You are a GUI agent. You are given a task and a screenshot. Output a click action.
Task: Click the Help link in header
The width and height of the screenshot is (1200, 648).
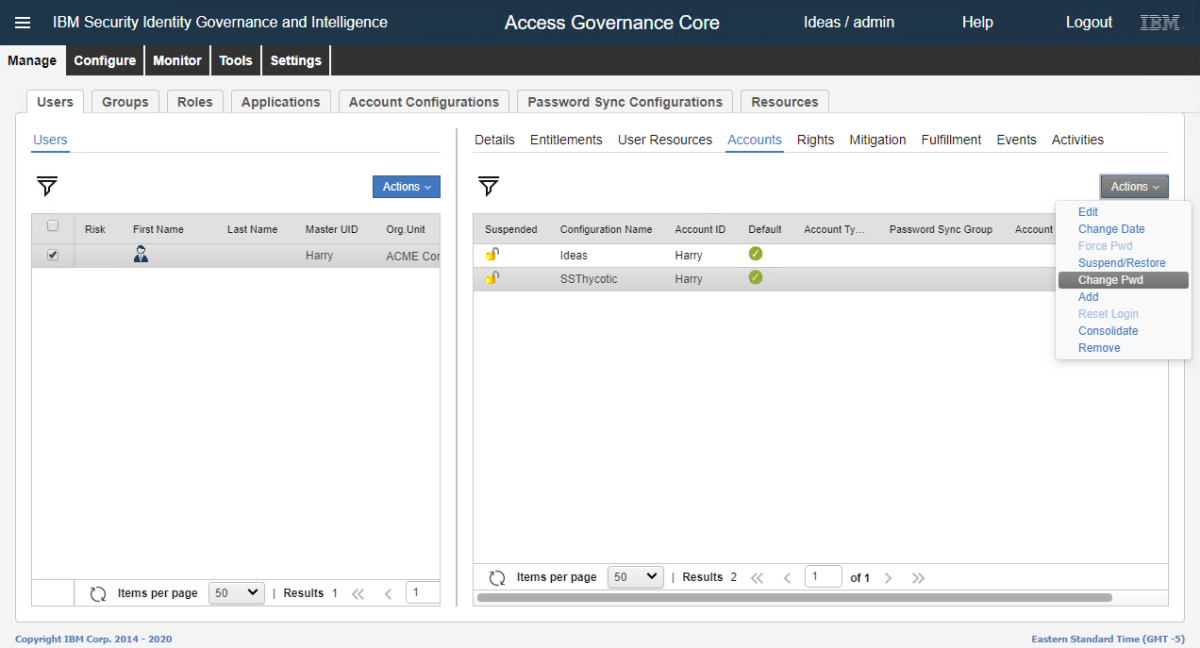click(x=977, y=22)
